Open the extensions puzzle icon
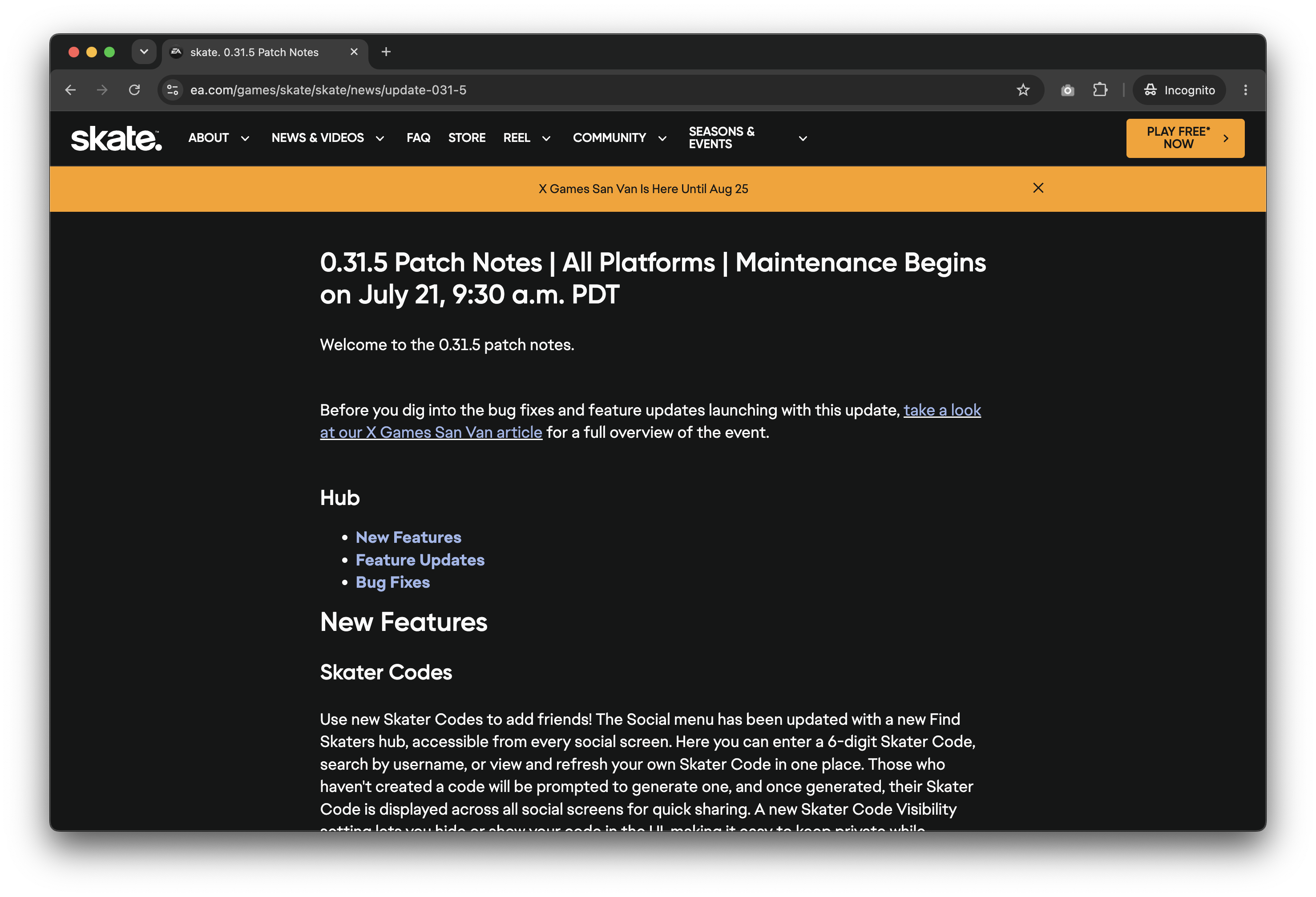The height and width of the screenshot is (897, 1316). [1100, 90]
